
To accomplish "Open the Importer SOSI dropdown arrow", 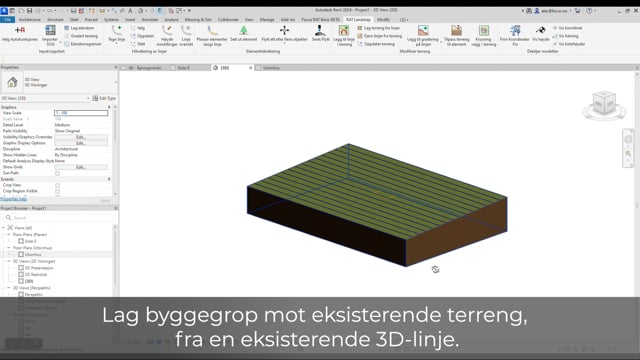I will pyautogui.click(x=60, y=42).
